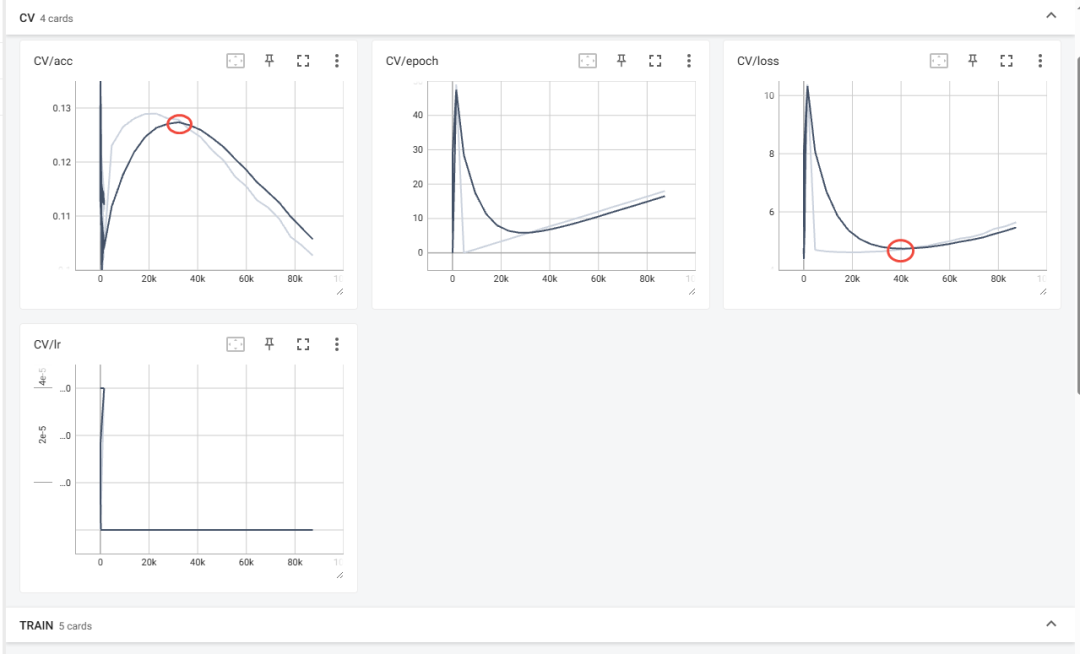
Task: Fit CV/loss chart domain to data
Action: coord(938,61)
